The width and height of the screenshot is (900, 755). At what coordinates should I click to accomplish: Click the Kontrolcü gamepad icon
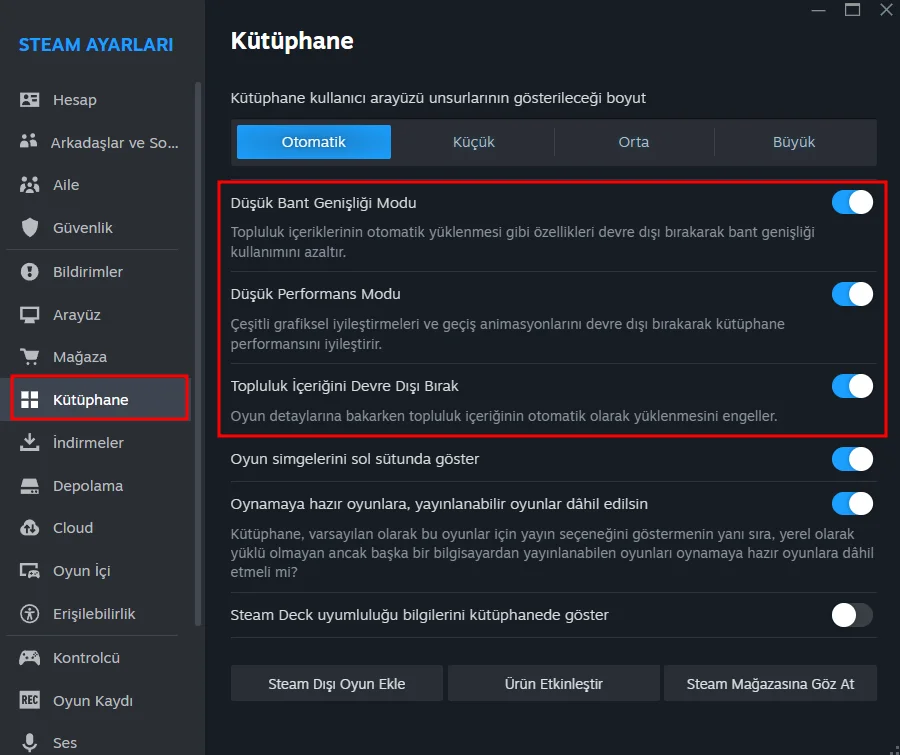pyautogui.click(x=30, y=658)
